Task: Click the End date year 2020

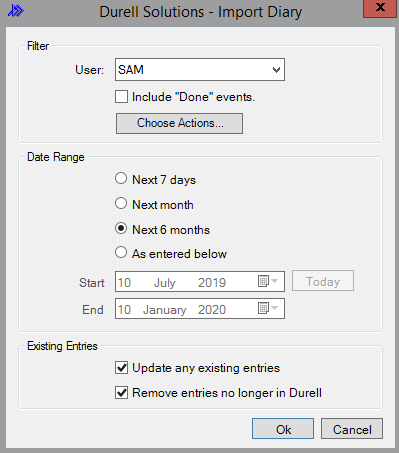Action: pos(212,310)
